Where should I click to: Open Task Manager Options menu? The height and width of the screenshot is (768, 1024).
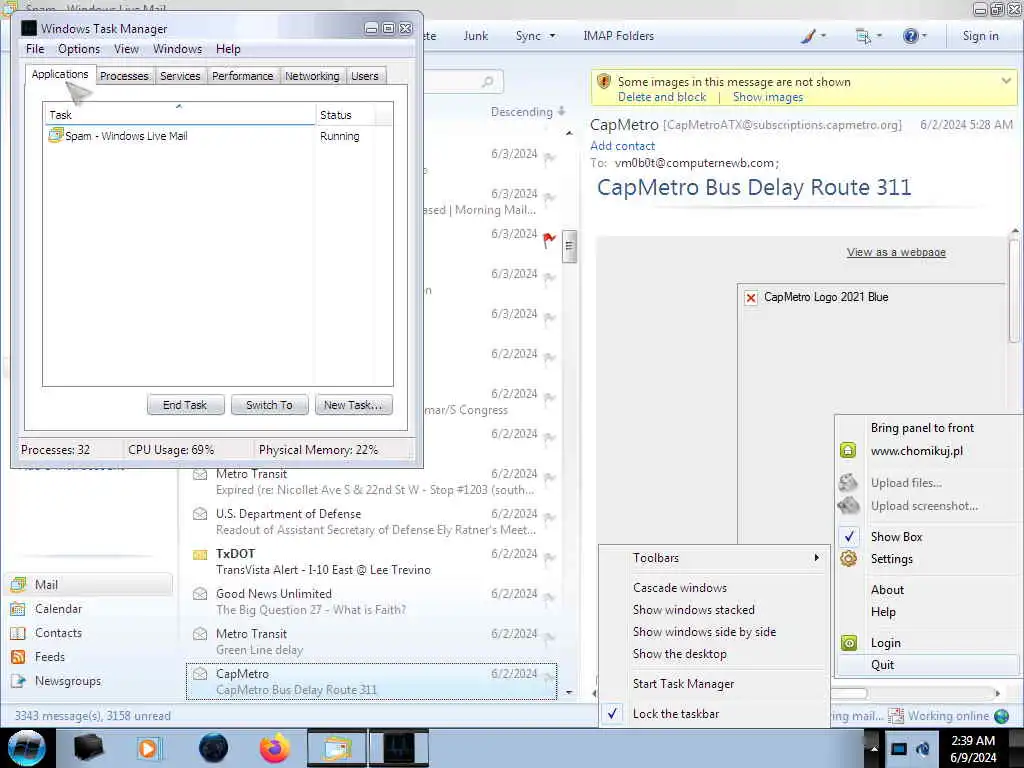click(x=79, y=49)
